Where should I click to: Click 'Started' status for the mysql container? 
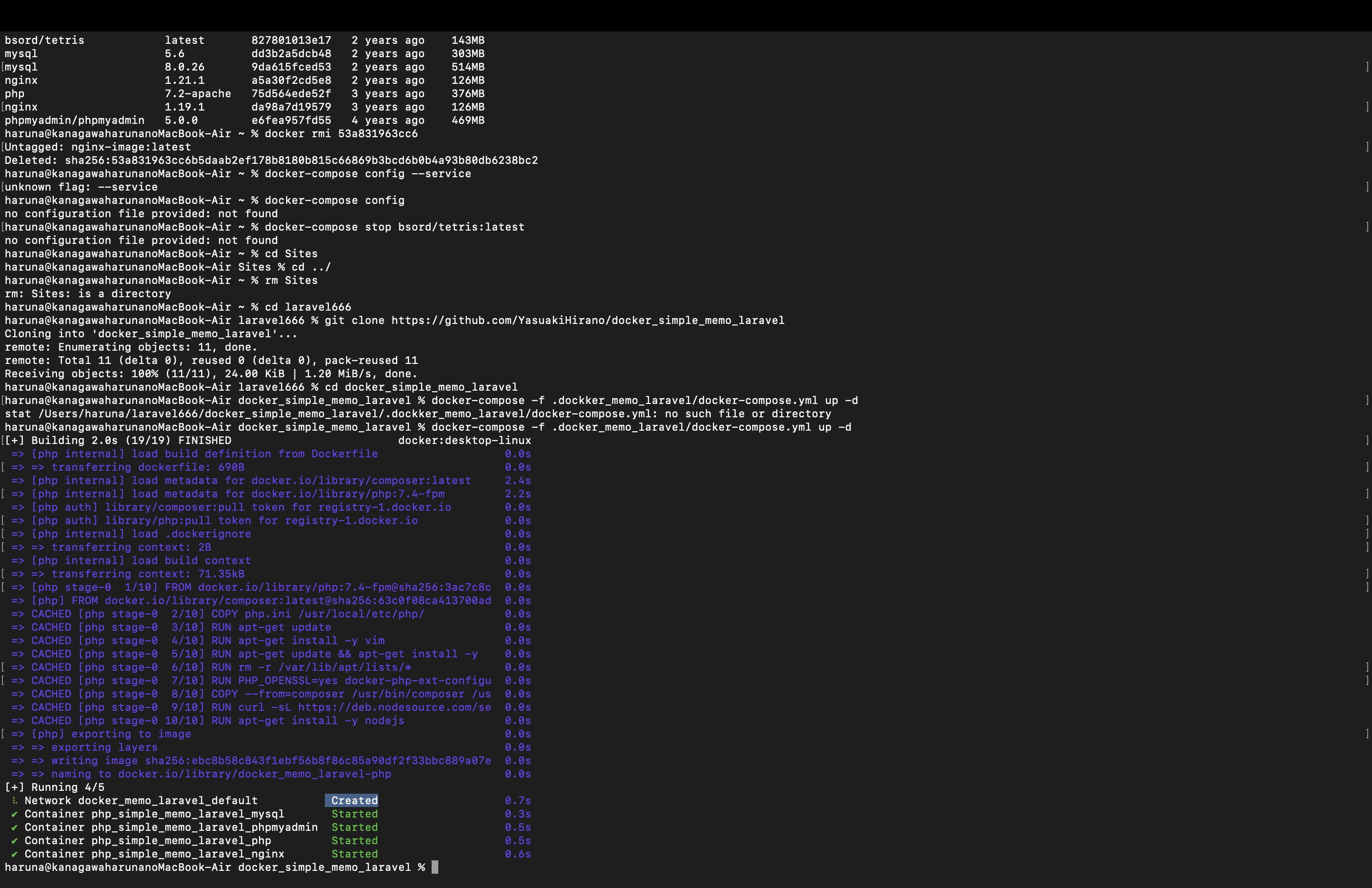tap(354, 814)
